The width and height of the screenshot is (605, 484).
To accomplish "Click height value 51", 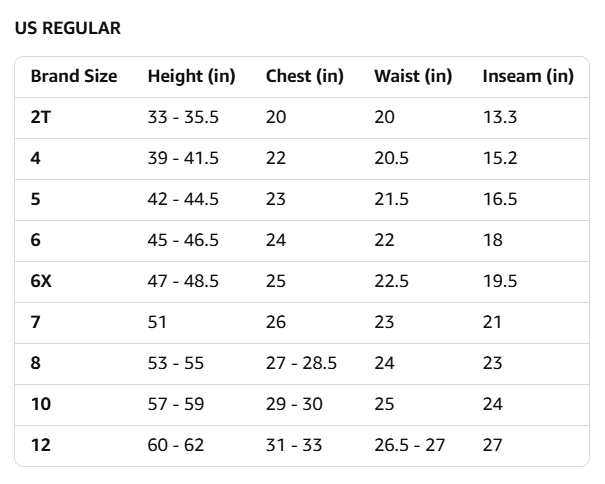I will [157, 322].
